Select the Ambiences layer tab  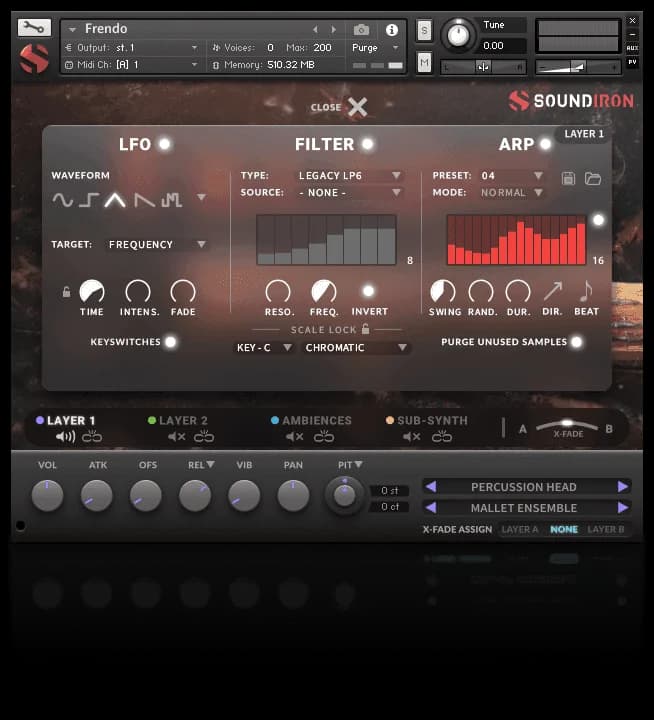tap(315, 421)
